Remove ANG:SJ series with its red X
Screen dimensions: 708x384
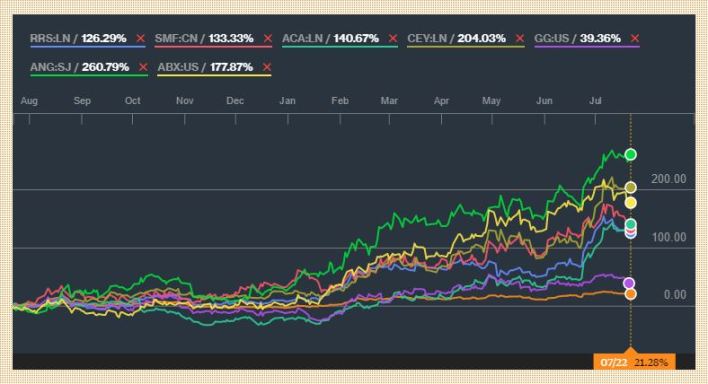143,67
